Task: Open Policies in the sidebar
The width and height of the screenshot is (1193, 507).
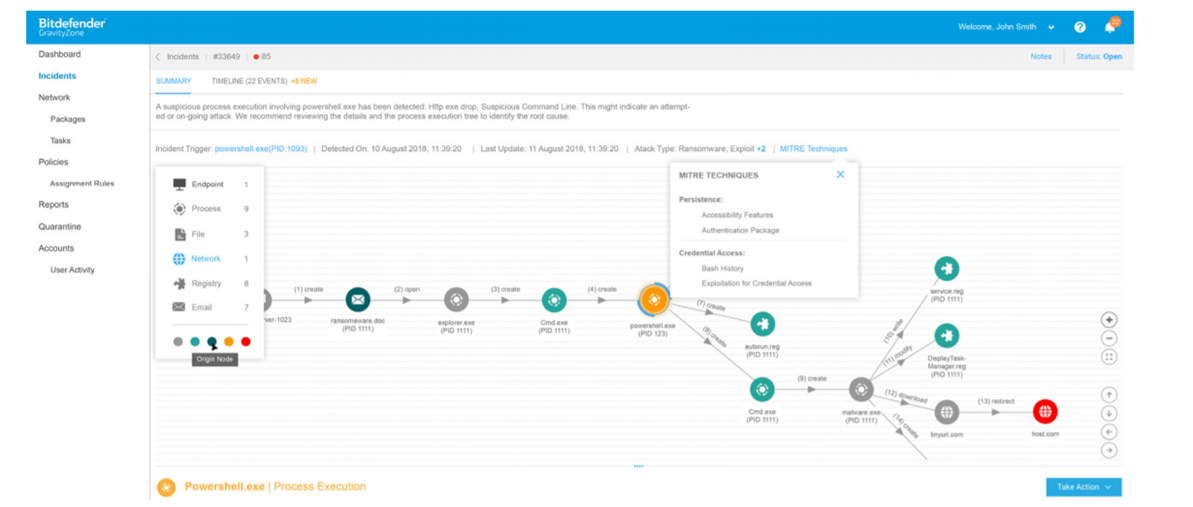Action: pyautogui.click(x=53, y=162)
